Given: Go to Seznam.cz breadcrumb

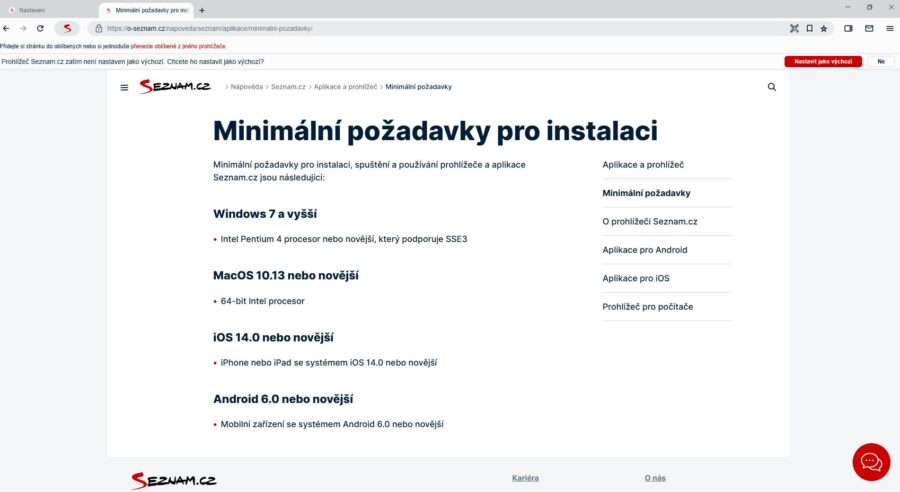Looking at the screenshot, I should (x=288, y=87).
